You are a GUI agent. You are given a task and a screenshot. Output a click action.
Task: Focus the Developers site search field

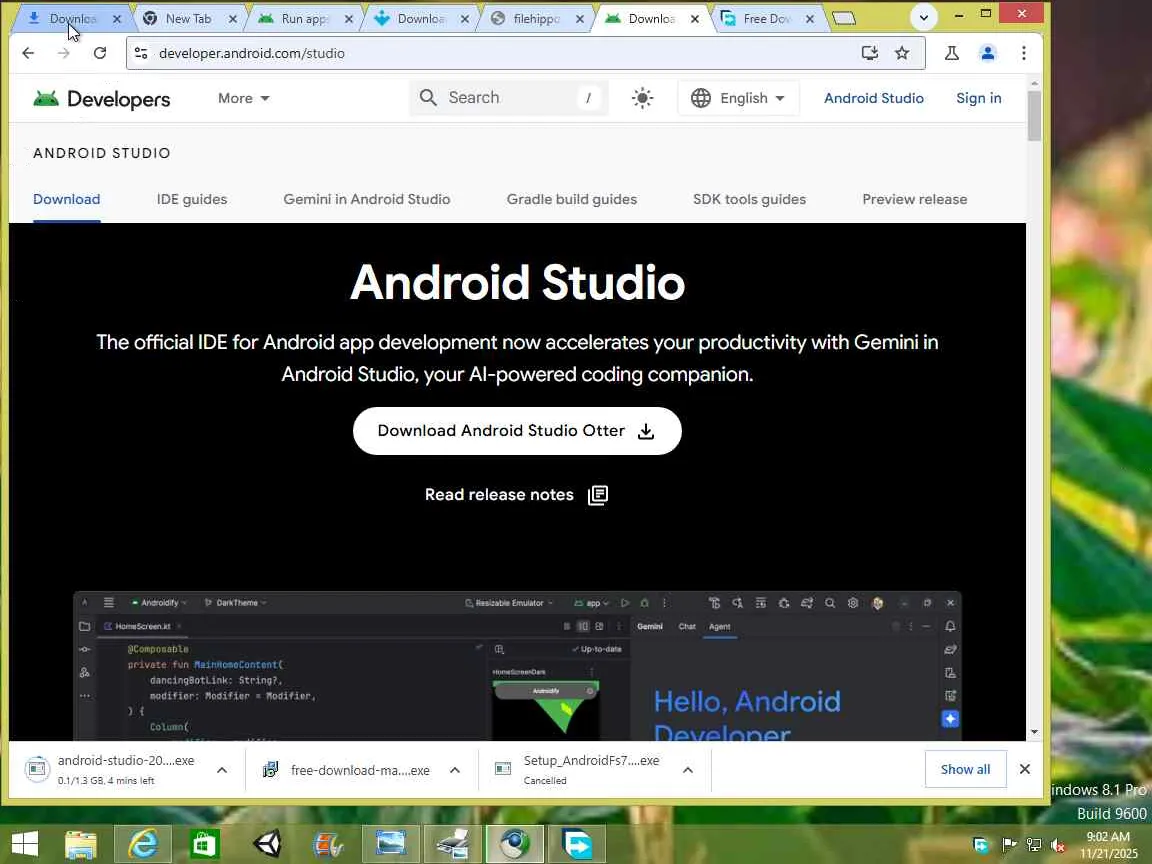508,98
